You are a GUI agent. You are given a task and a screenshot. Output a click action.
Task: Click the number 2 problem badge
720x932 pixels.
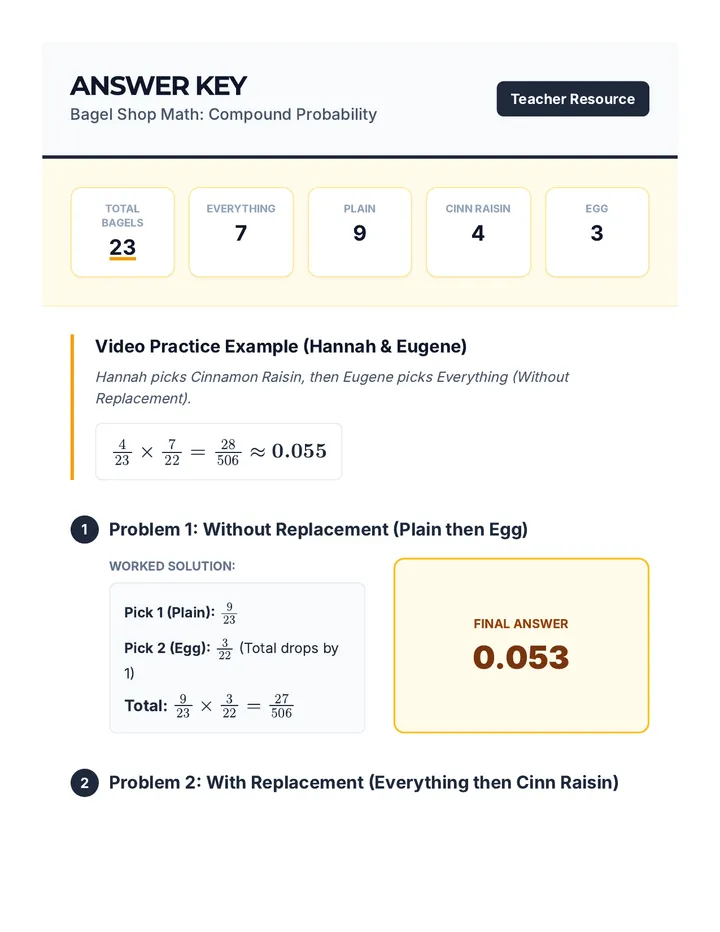84,782
